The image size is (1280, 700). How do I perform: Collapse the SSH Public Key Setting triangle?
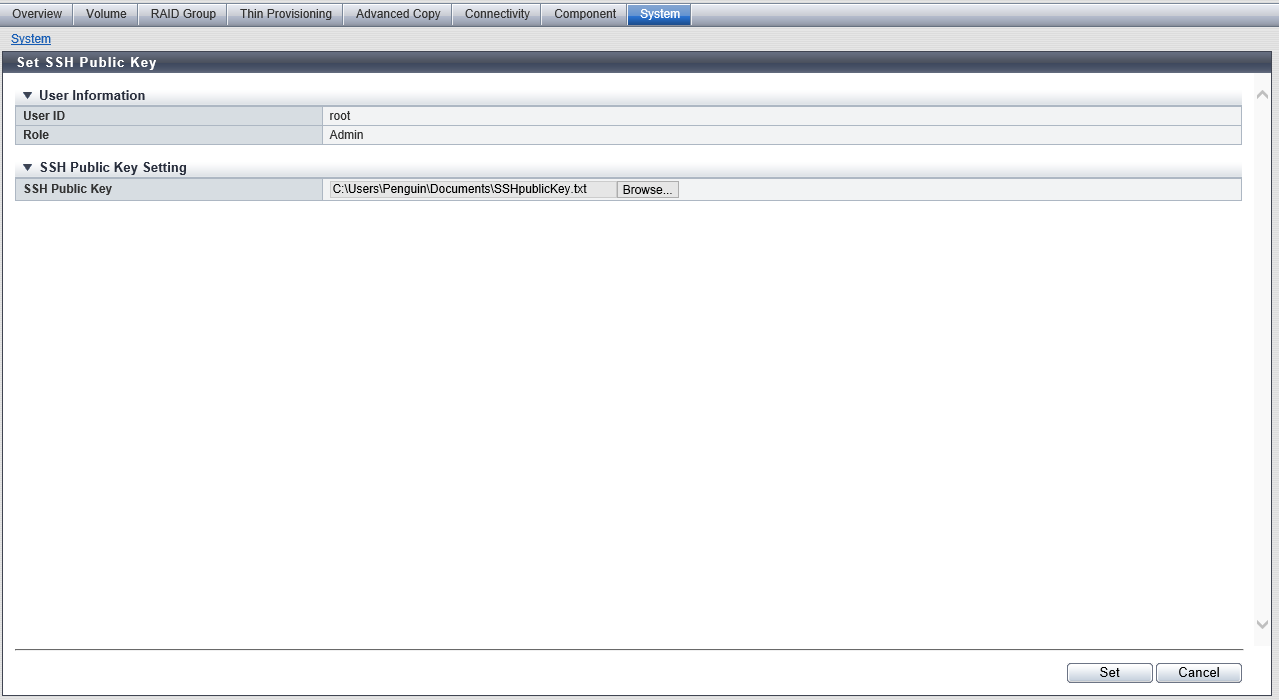(x=28, y=168)
